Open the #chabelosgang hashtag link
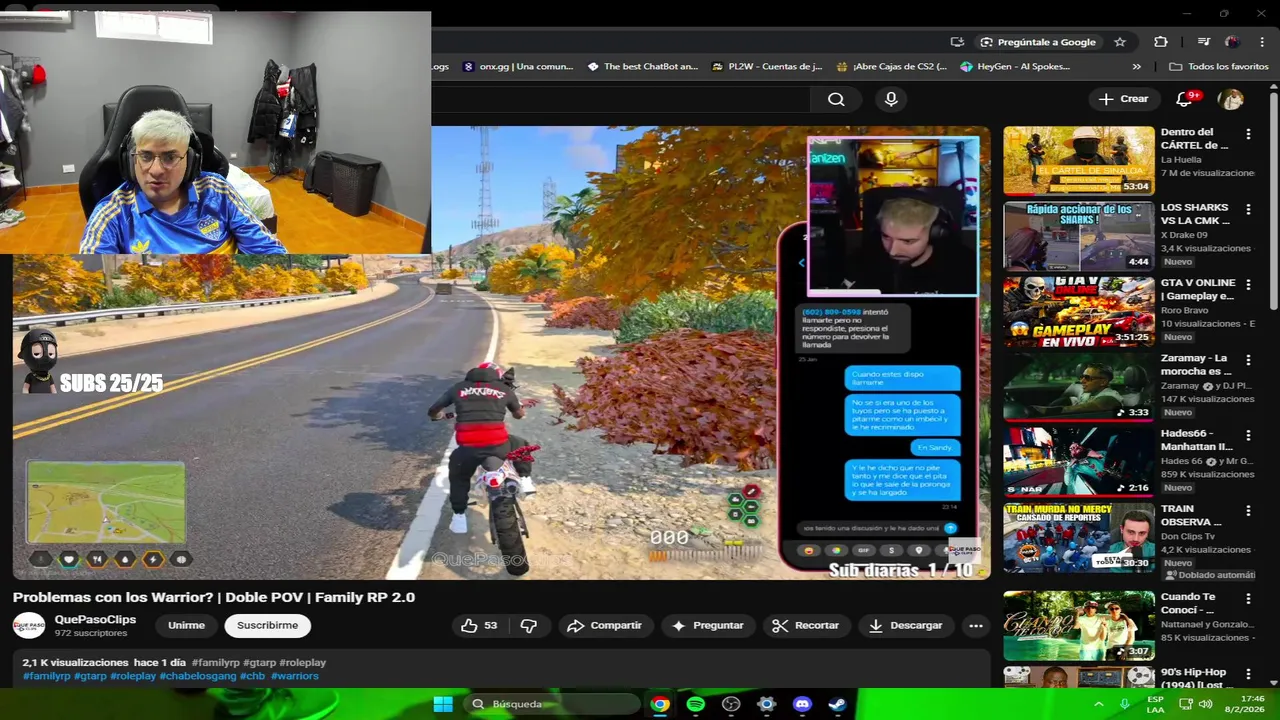The width and height of the screenshot is (1280, 720). [198, 676]
